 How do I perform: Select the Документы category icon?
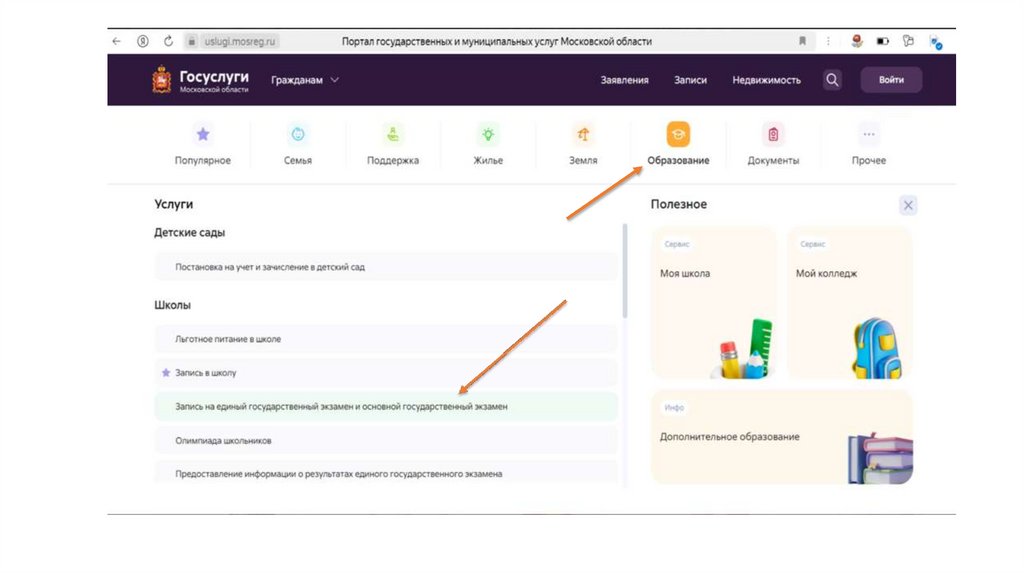[x=773, y=135]
